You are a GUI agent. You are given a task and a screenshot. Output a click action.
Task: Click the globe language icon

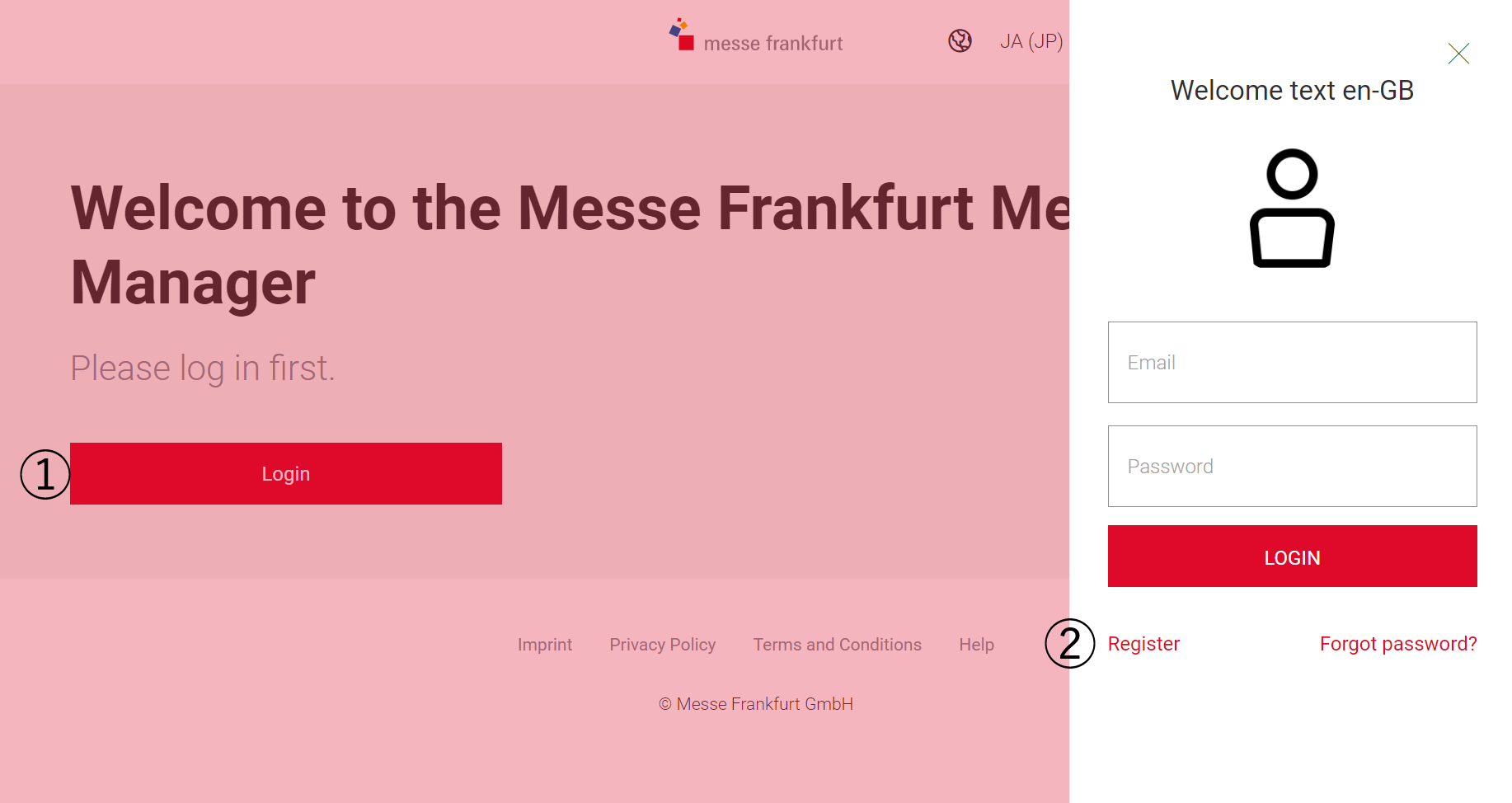coord(960,40)
